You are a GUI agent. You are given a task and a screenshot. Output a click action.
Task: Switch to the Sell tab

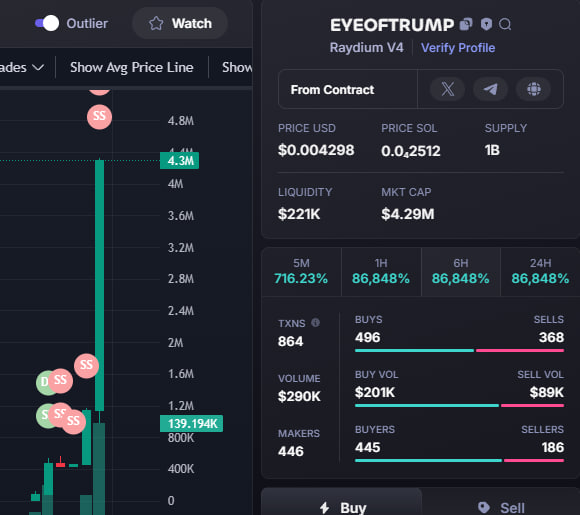[500, 503]
